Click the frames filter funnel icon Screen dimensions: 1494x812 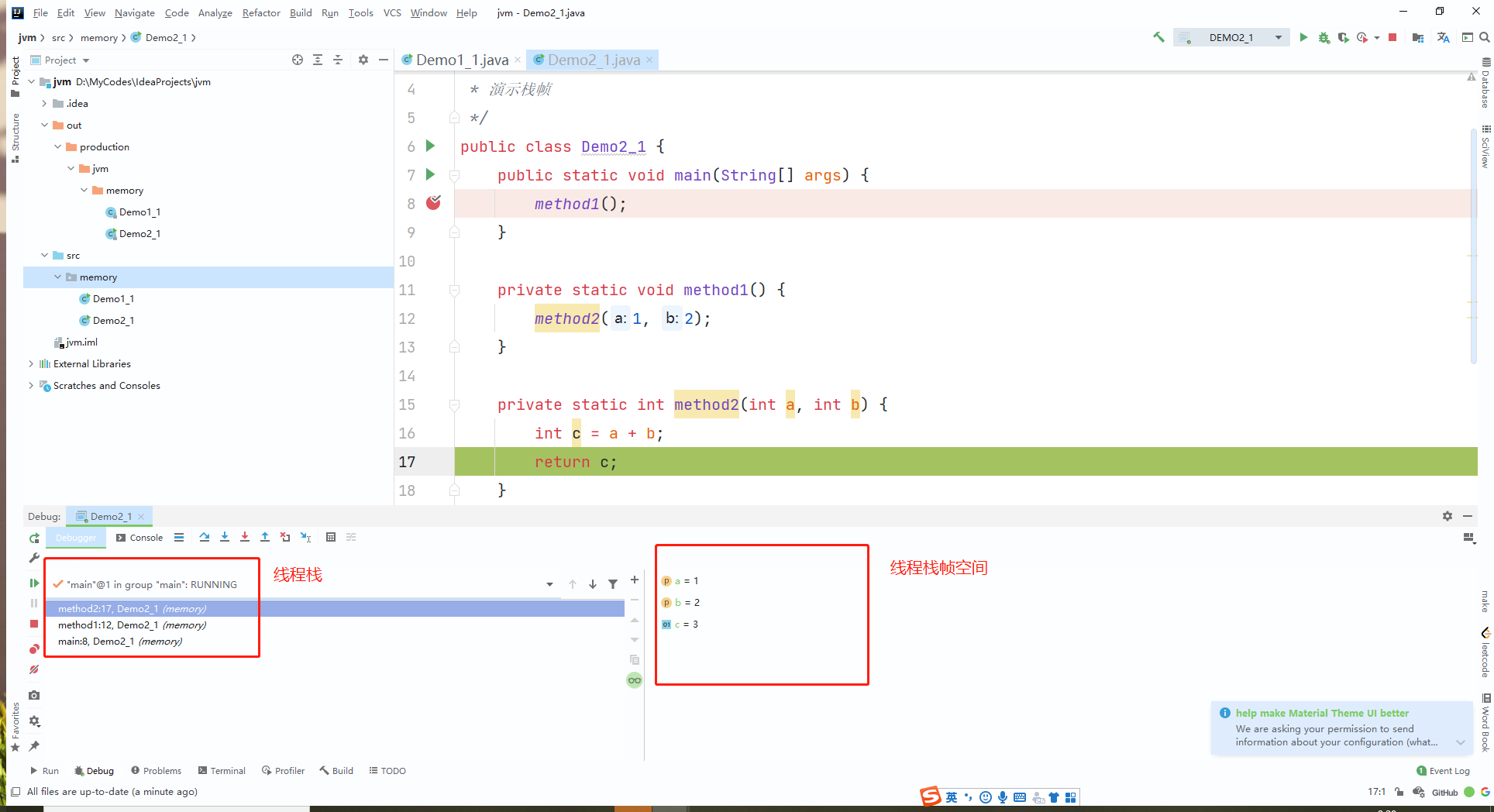(x=613, y=584)
